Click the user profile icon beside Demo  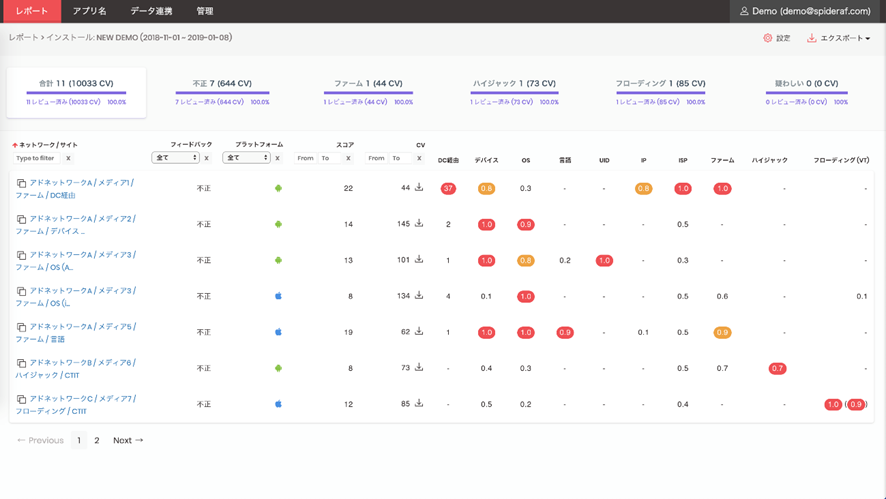(x=744, y=11)
